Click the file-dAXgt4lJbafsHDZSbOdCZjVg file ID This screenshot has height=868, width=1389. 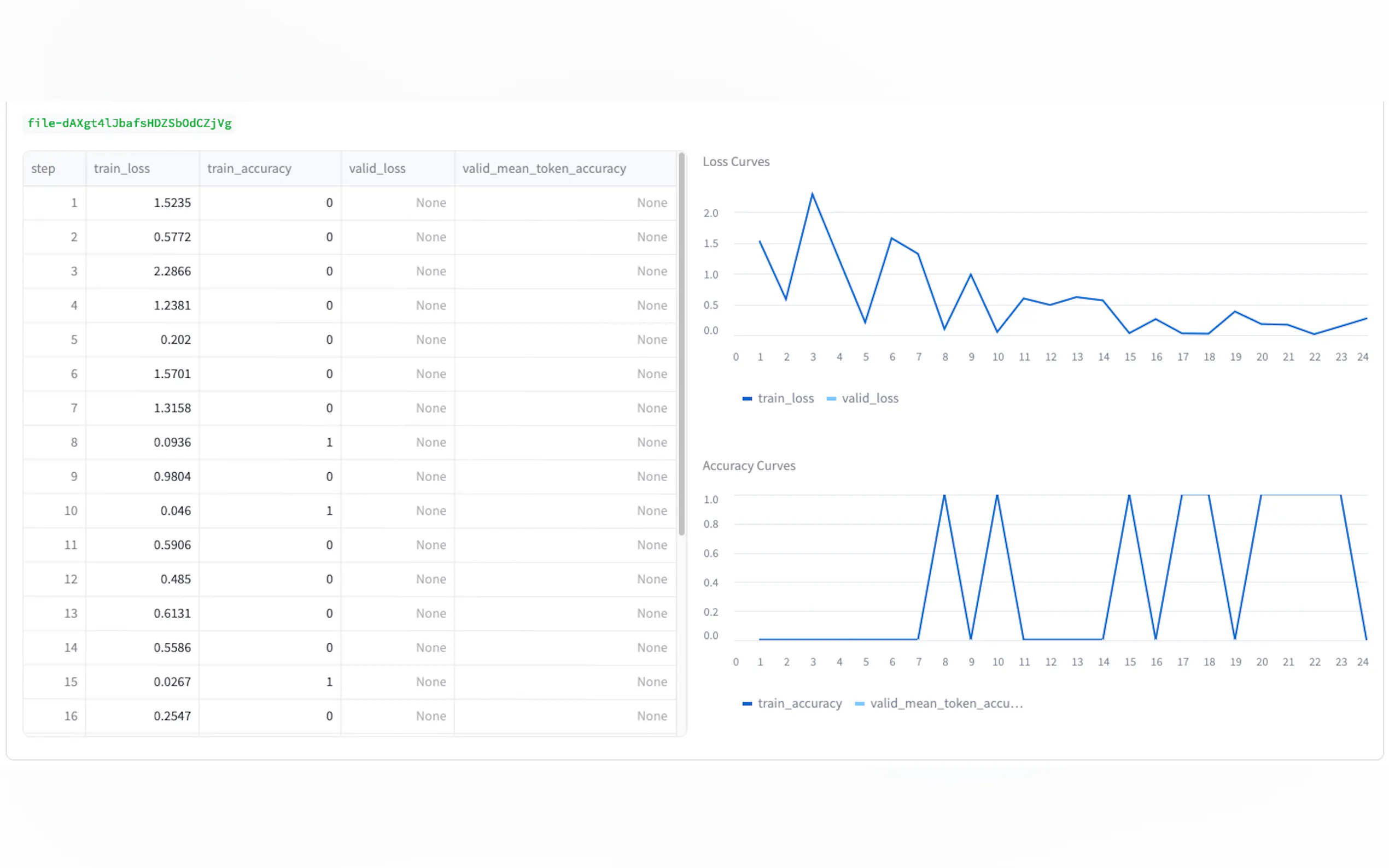pyautogui.click(x=129, y=123)
